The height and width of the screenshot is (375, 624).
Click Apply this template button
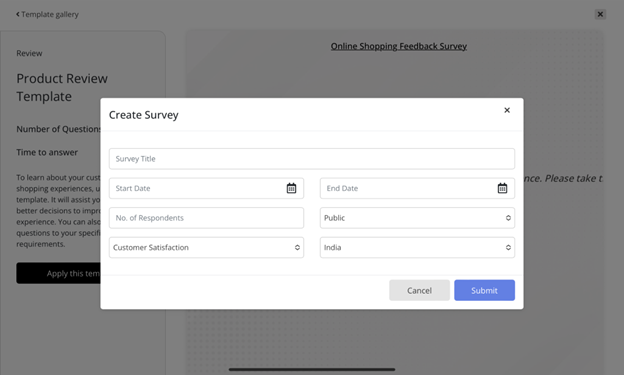click(x=58, y=273)
